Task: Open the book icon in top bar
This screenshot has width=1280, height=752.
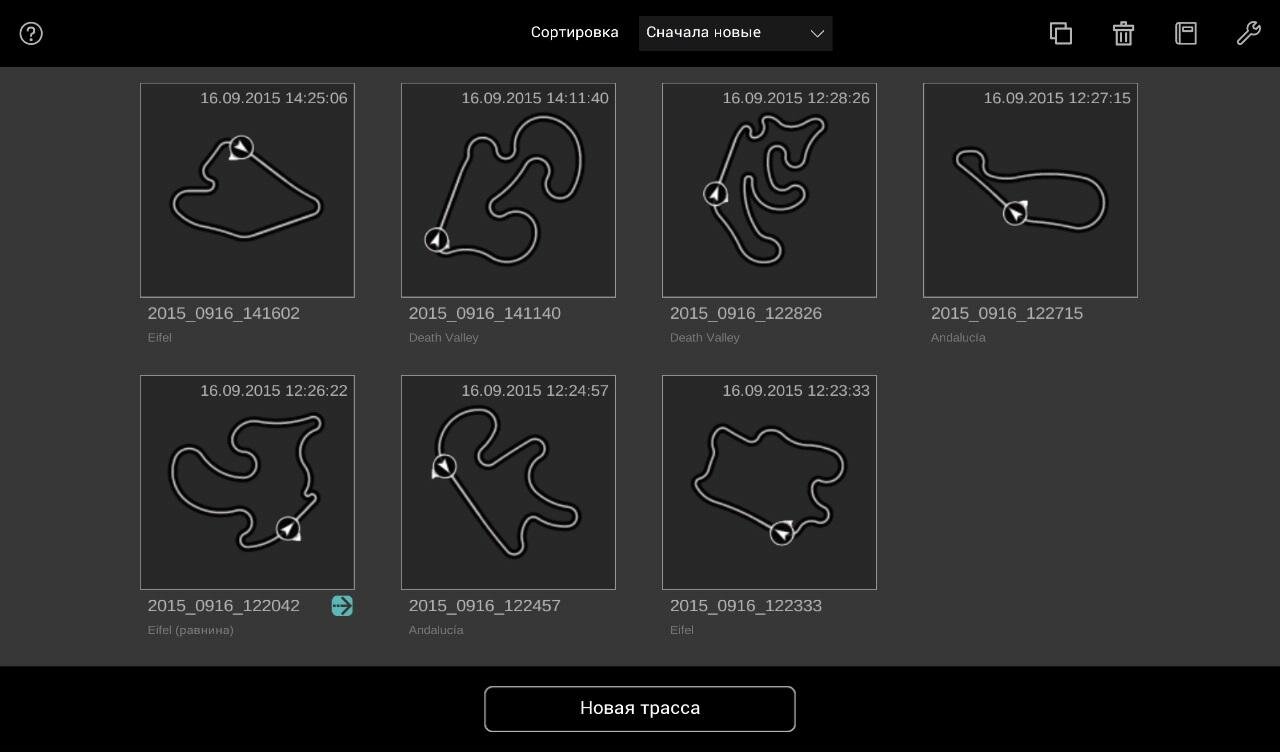Action: [x=1186, y=33]
